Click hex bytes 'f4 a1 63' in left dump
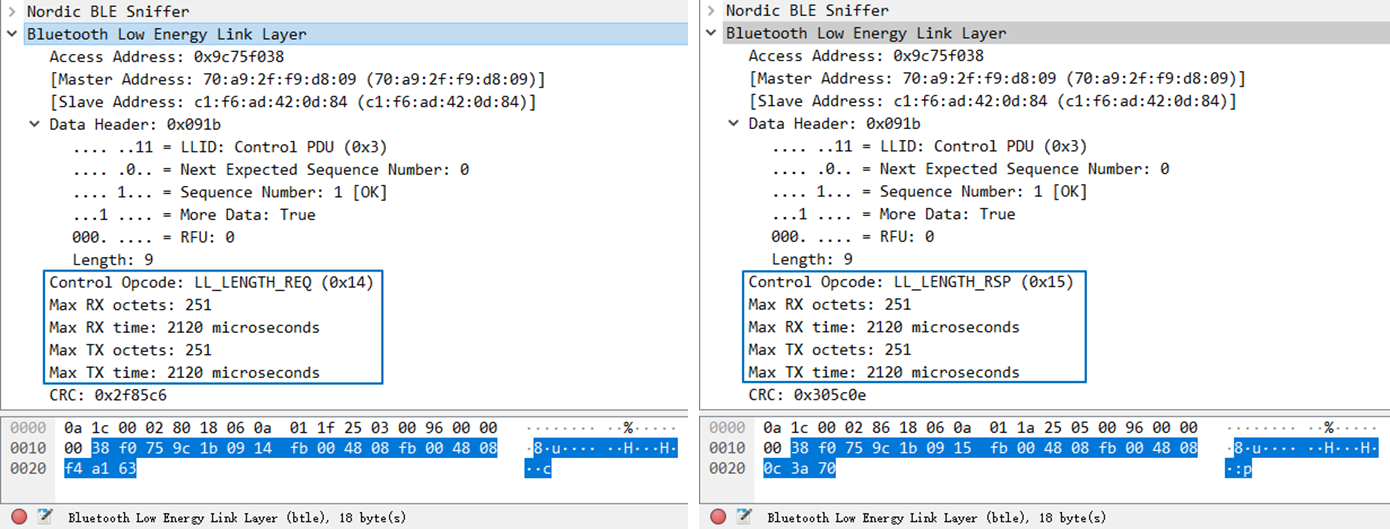Image resolution: width=1390 pixels, height=529 pixels. (x=100, y=469)
